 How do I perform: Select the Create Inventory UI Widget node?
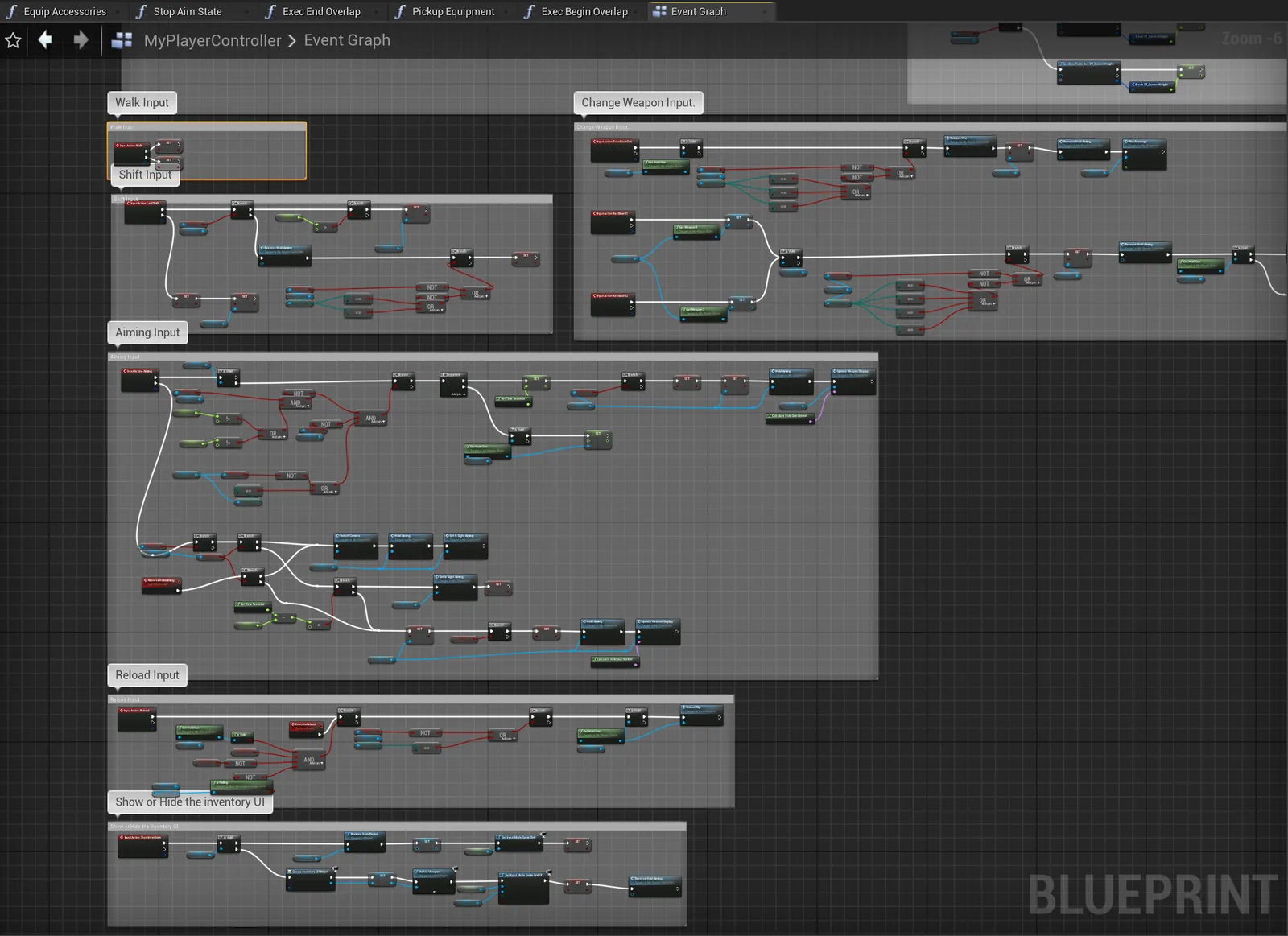311,879
